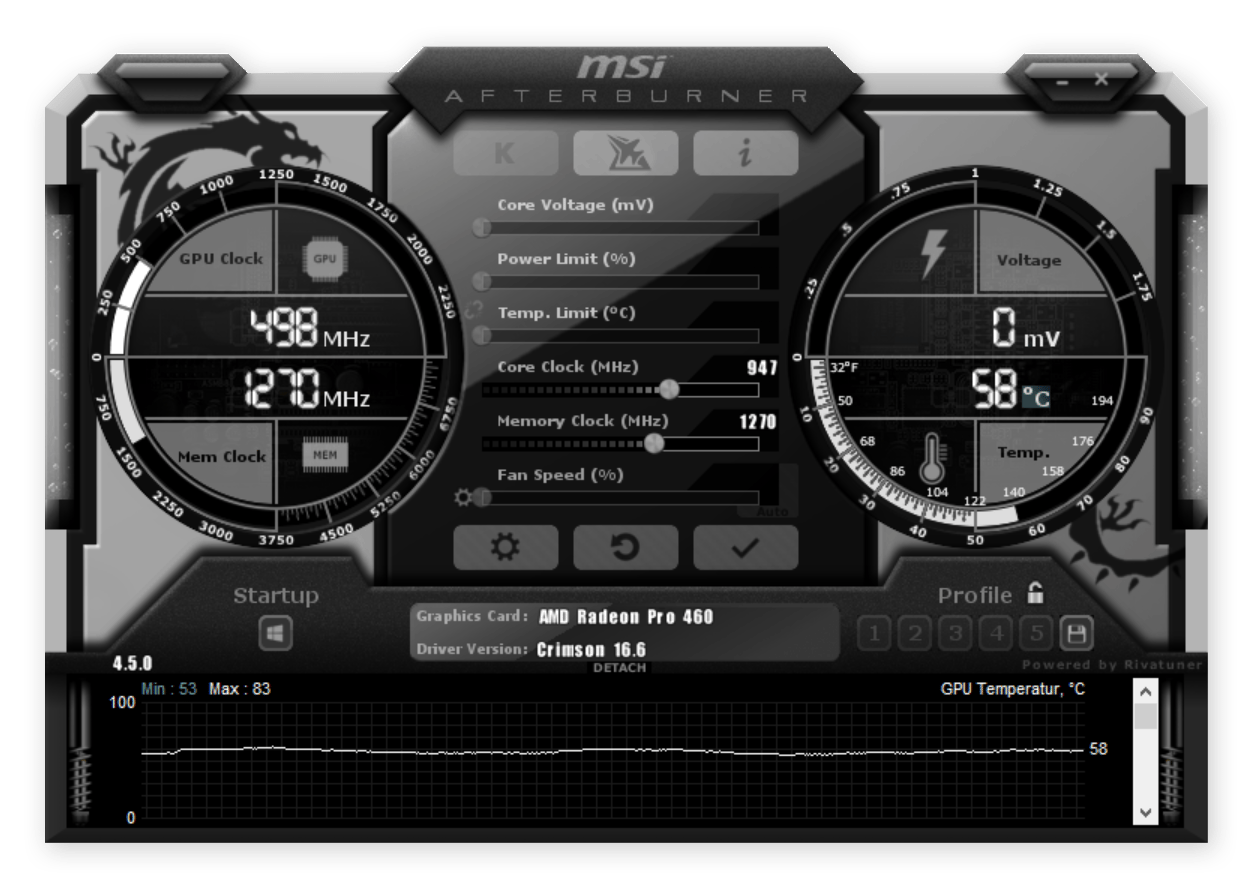The image size is (1256, 885).
Task: Reset settings with the circular arrow button
Action: coord(625,547)
